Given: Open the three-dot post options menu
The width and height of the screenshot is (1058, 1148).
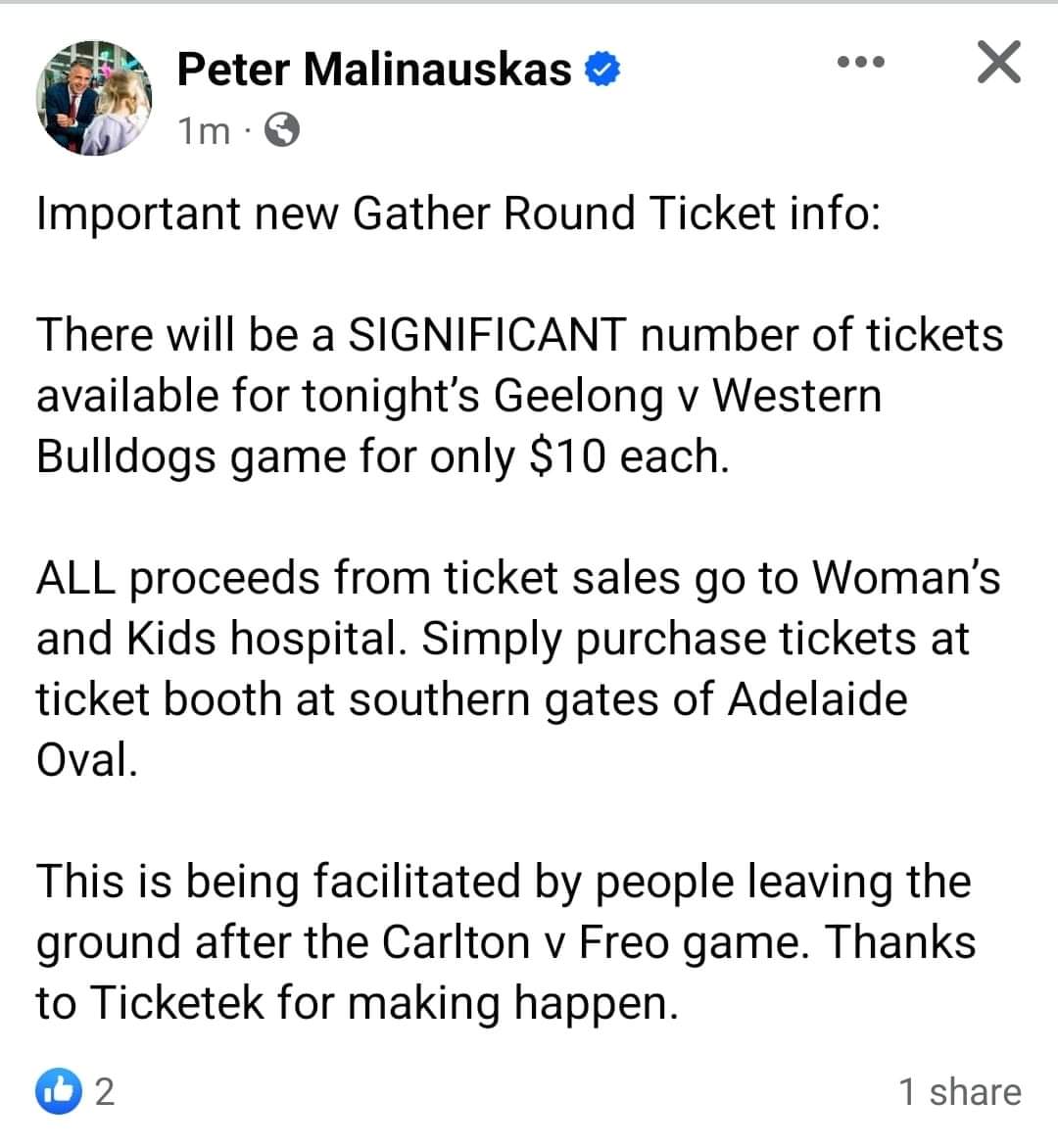Looking at the screenshot, I should point(862,63).
